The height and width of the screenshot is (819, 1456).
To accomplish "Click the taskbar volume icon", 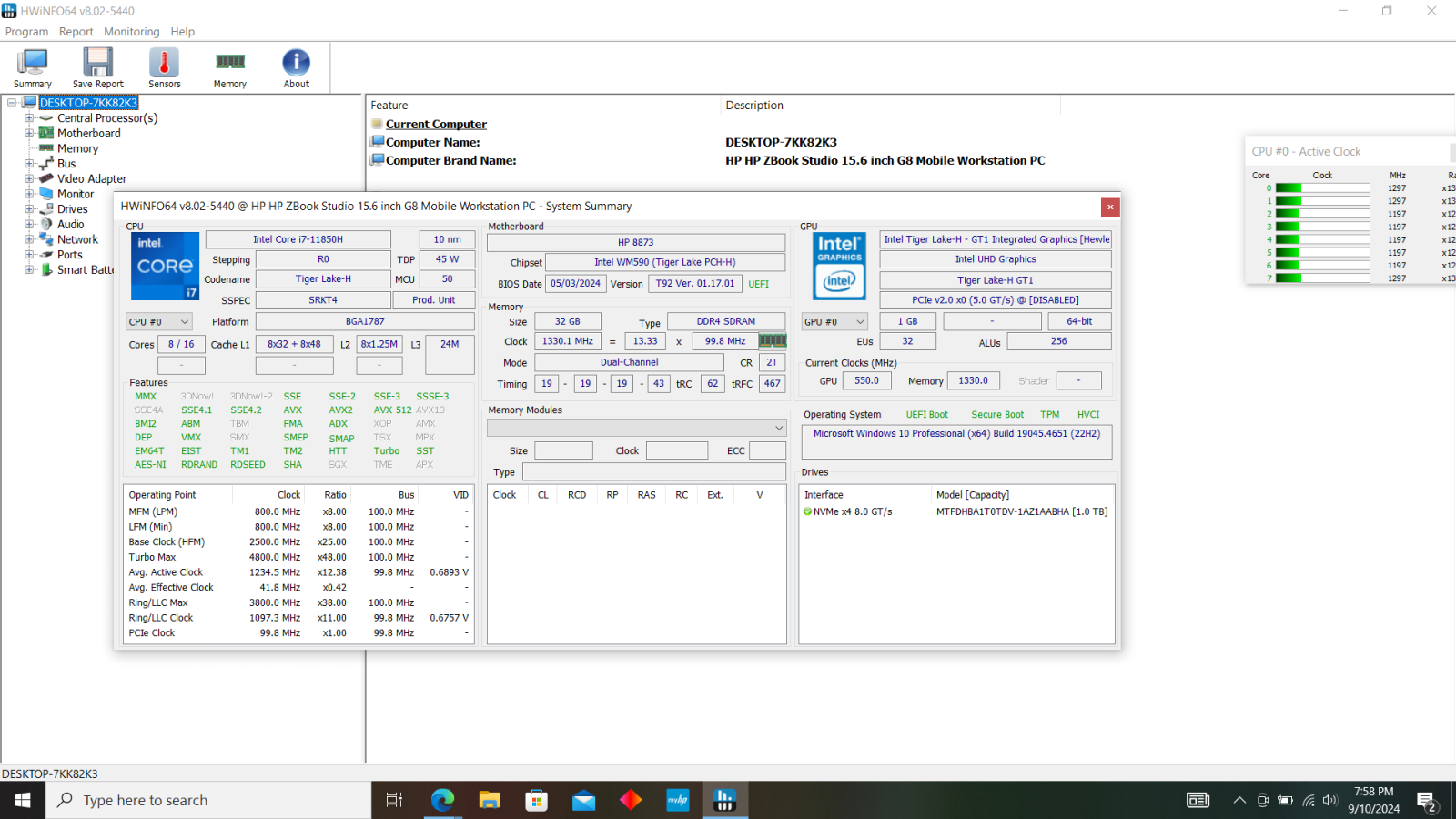I will click(1330, 800).
